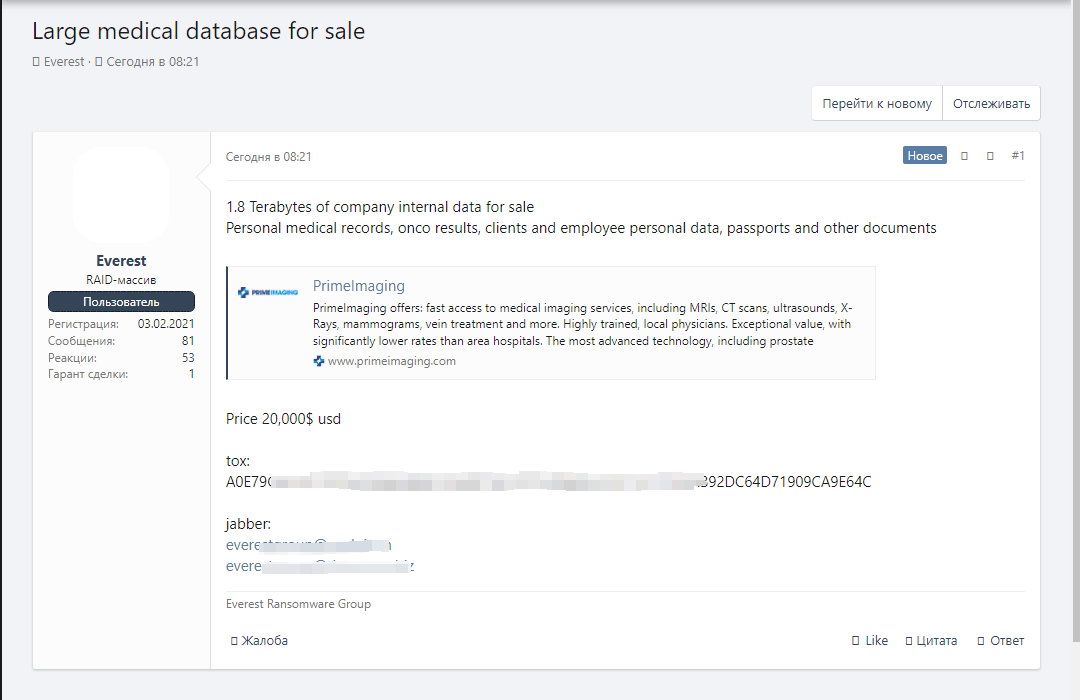Quote the post with 'Цитата'
This screenshot has width=1080, height=700.
(931, 641)
